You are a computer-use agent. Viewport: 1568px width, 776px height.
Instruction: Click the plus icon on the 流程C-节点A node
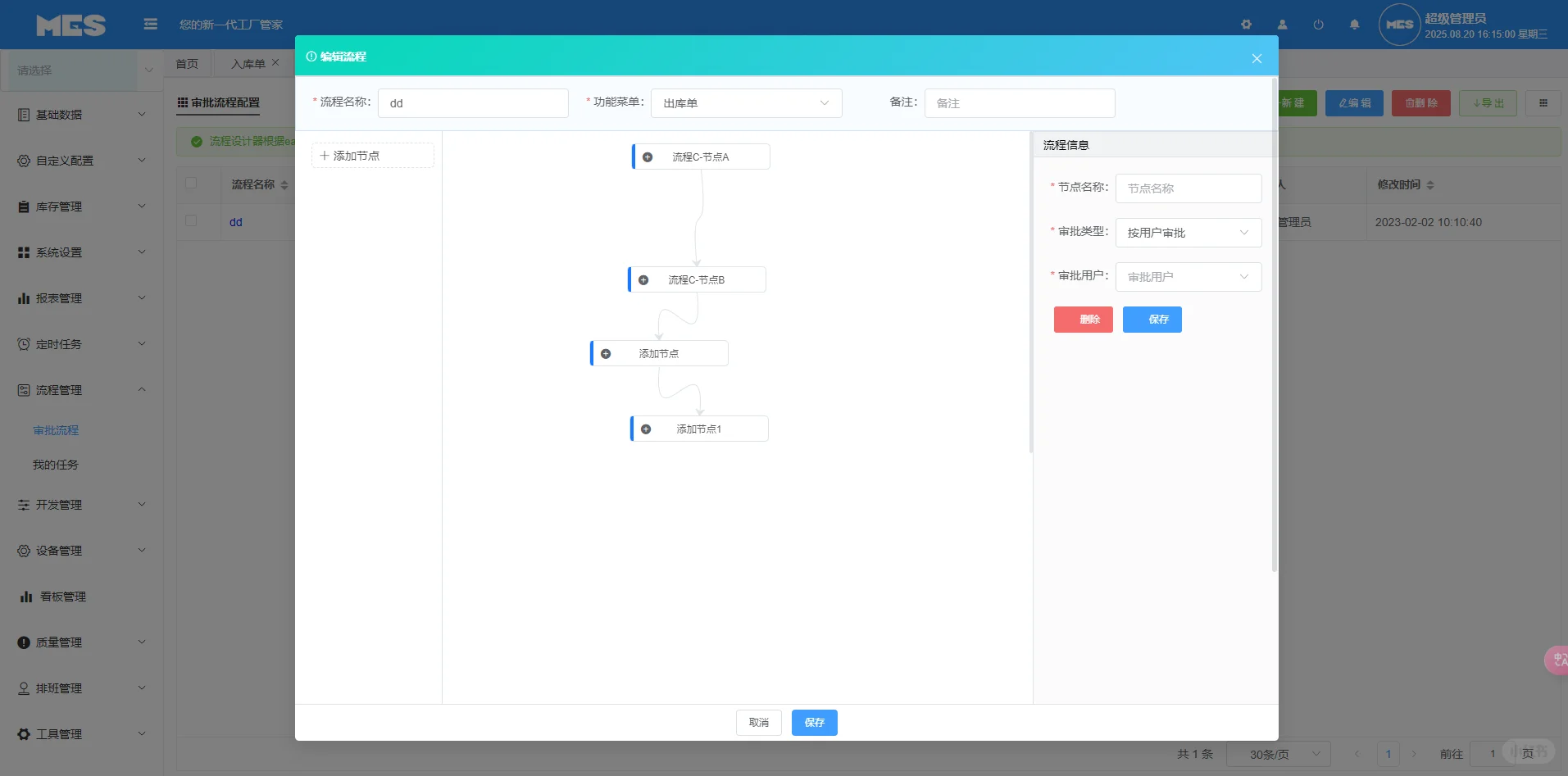(x=648, y=157)
